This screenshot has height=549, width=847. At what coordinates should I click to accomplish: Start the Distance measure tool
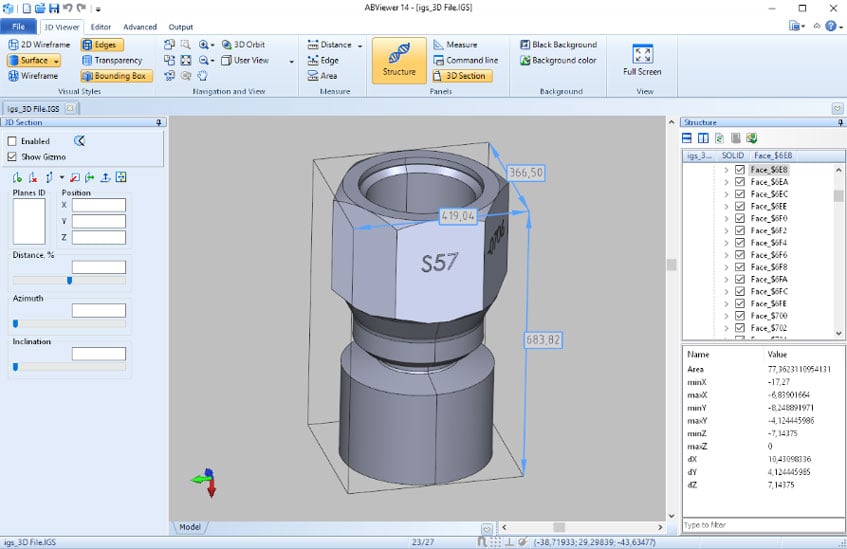pyautogui.click(x=330, y=44)
